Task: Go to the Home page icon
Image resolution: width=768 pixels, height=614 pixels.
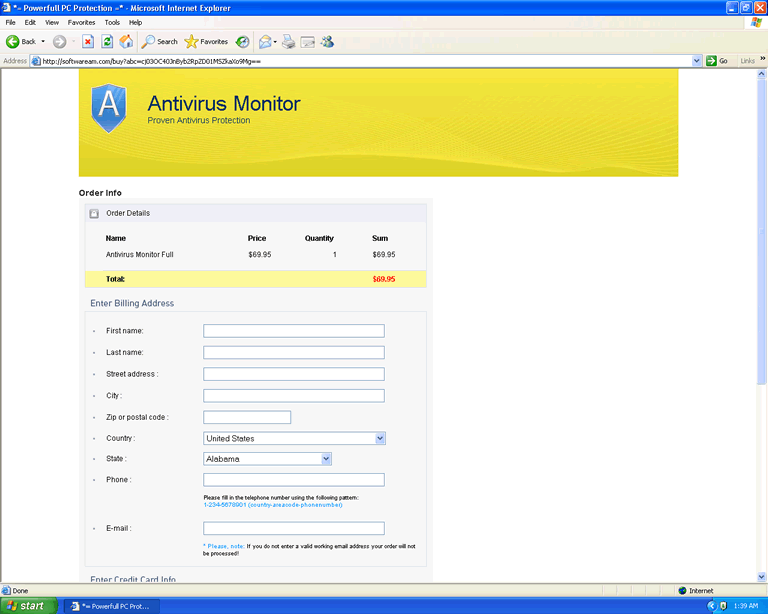Action: coord(126,41)
